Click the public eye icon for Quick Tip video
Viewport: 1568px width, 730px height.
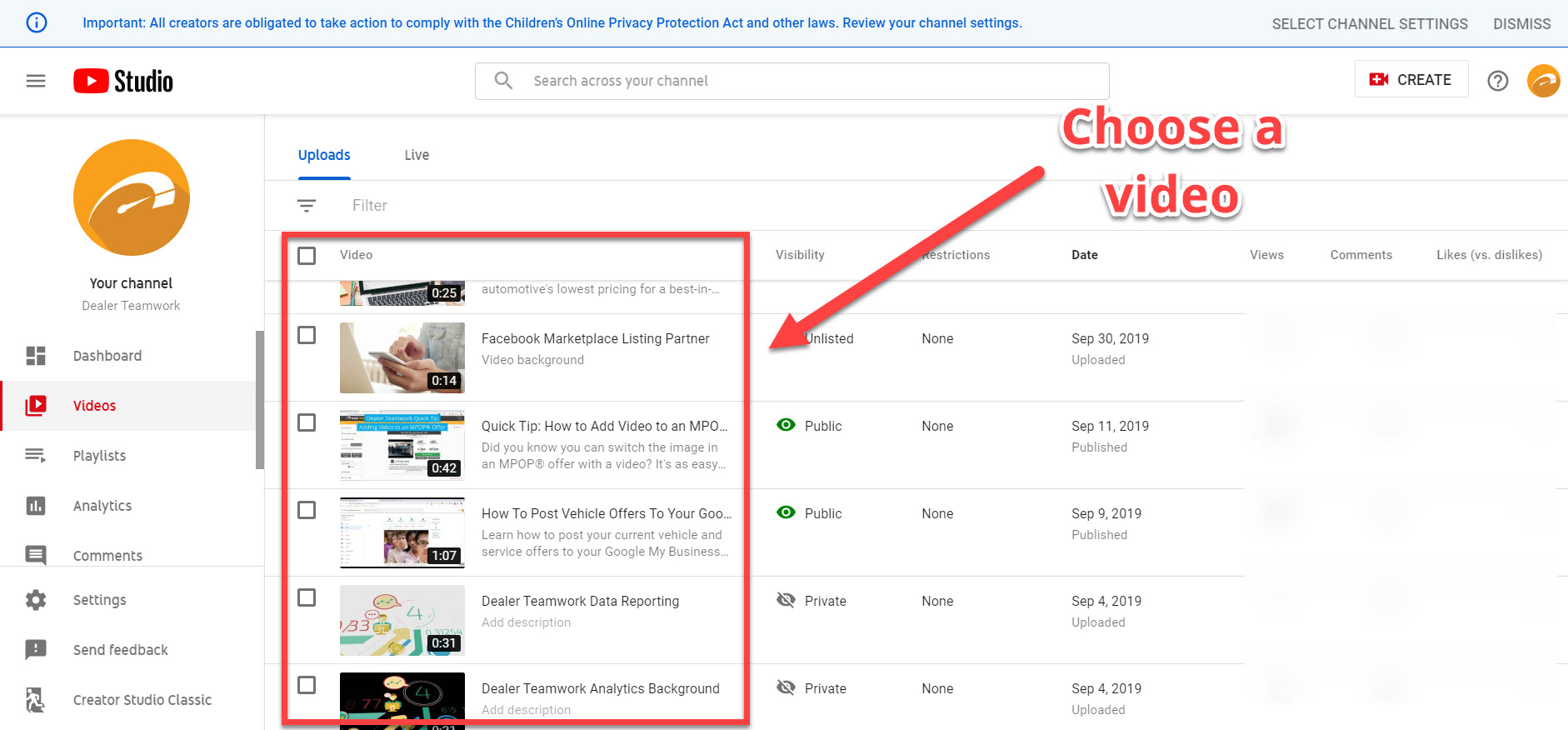click(x=786, y=425)
